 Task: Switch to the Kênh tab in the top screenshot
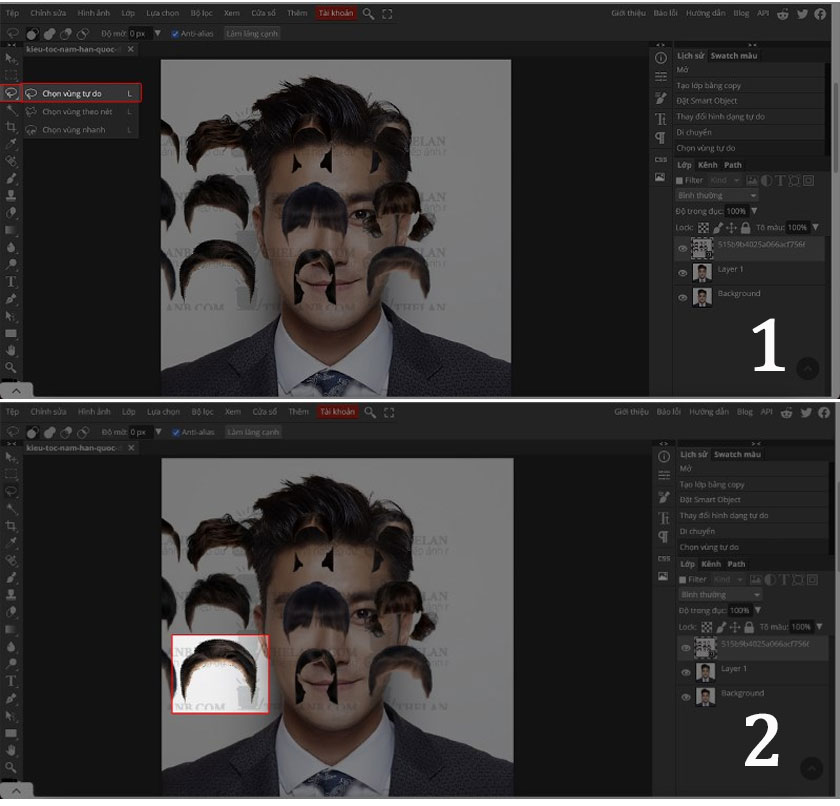[x=708, y=165]
